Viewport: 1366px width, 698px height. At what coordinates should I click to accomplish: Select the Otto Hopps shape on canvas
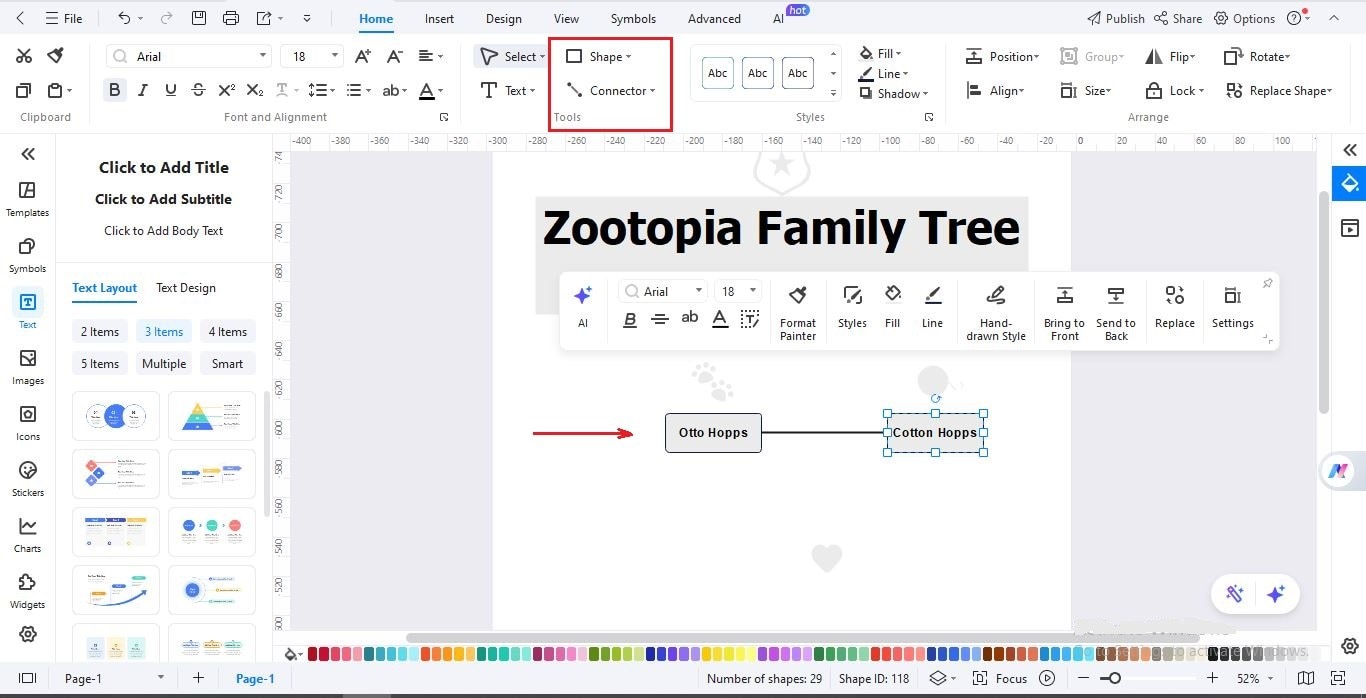click(713, 433)
